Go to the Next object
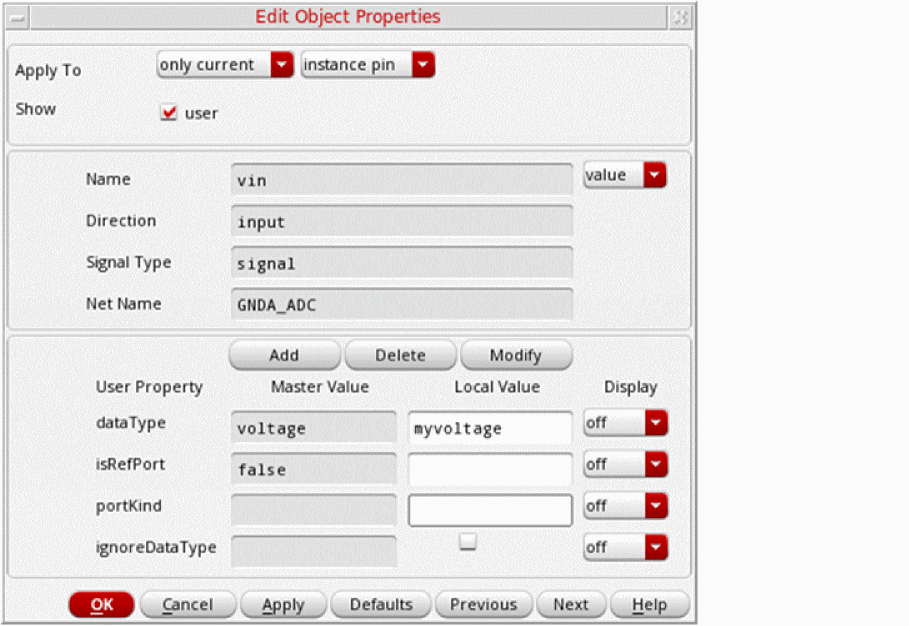This screenshot has width=909, height=626. [571, 605]
